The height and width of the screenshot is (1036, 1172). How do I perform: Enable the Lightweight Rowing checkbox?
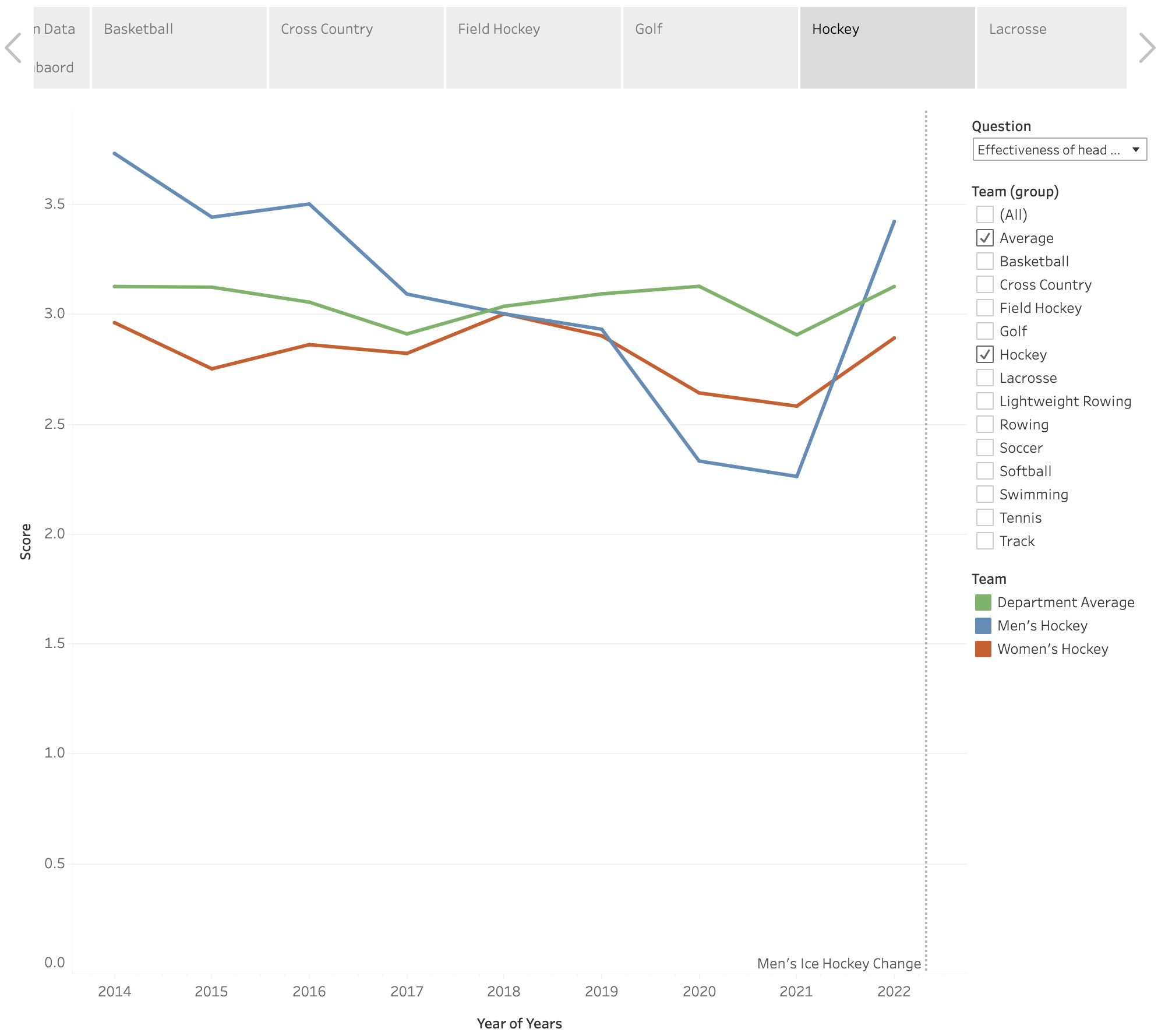tap(984, 401)
